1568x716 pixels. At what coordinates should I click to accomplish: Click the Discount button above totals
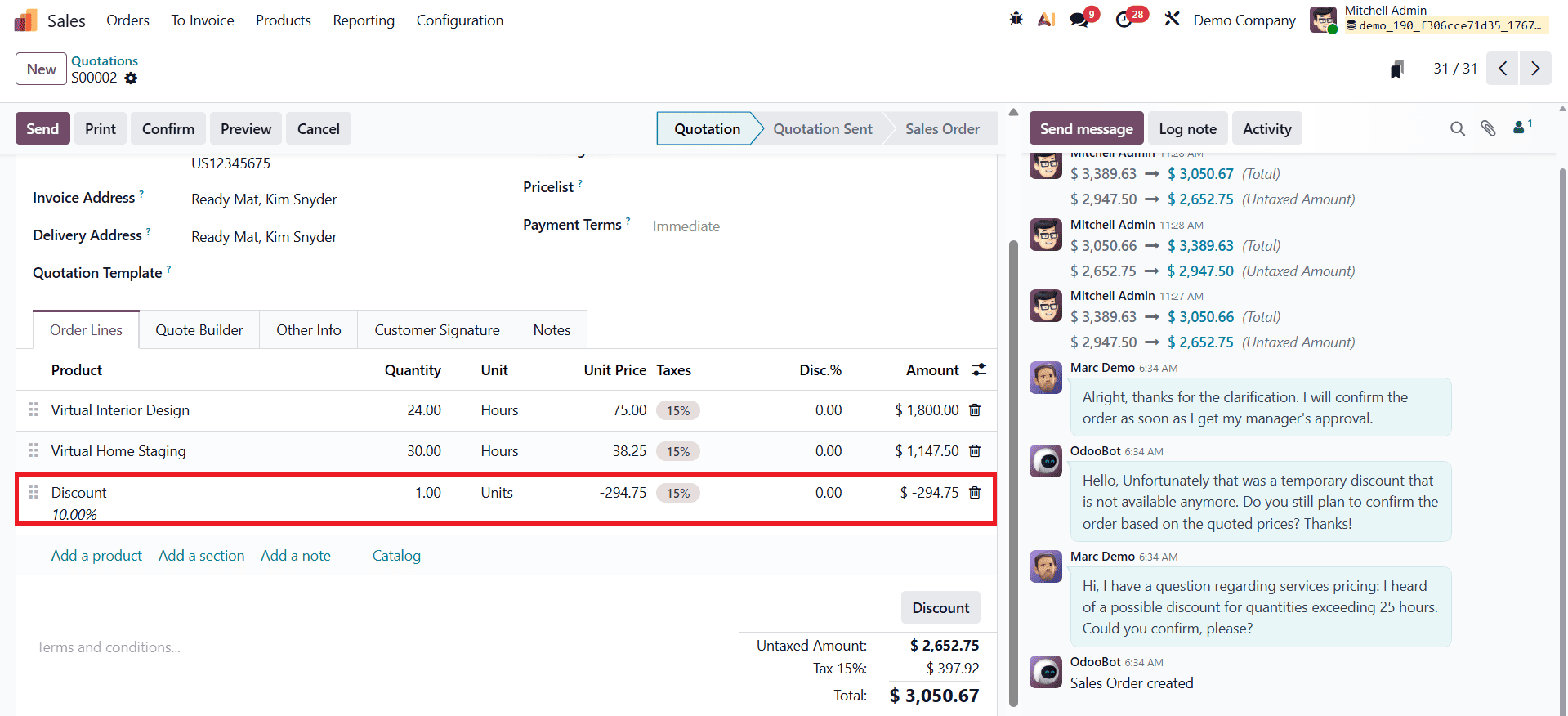940,608
